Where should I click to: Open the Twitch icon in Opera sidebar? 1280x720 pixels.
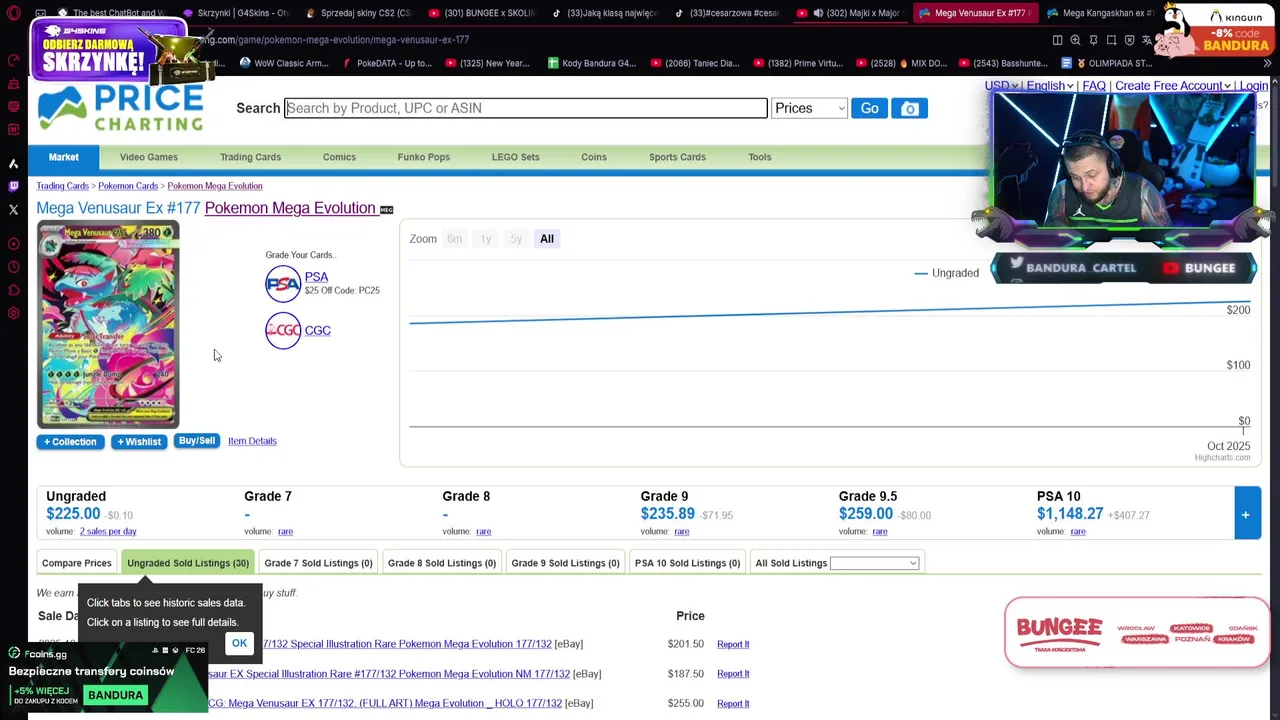pos(13,186)
